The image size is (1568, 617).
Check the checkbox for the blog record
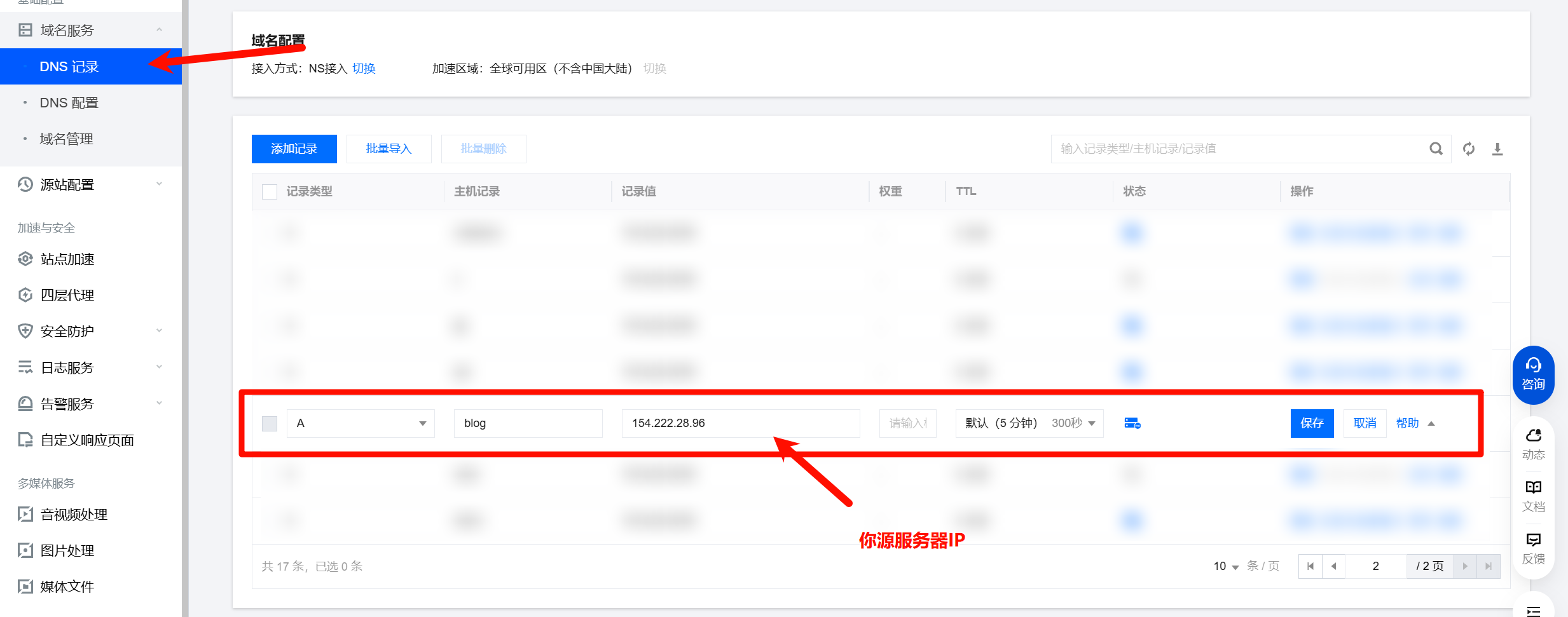click(270, 423)
